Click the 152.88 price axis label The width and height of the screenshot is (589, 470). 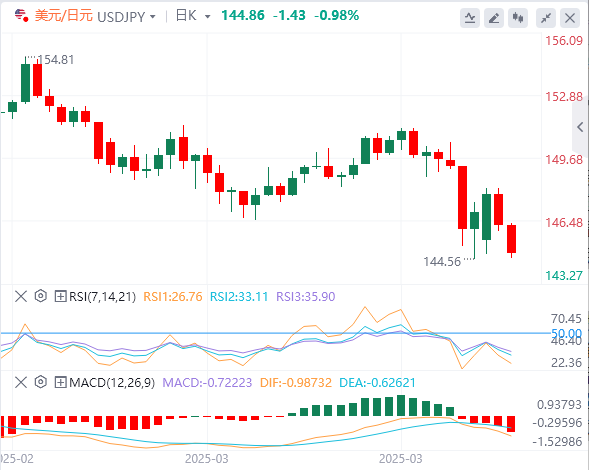(564, 97)
